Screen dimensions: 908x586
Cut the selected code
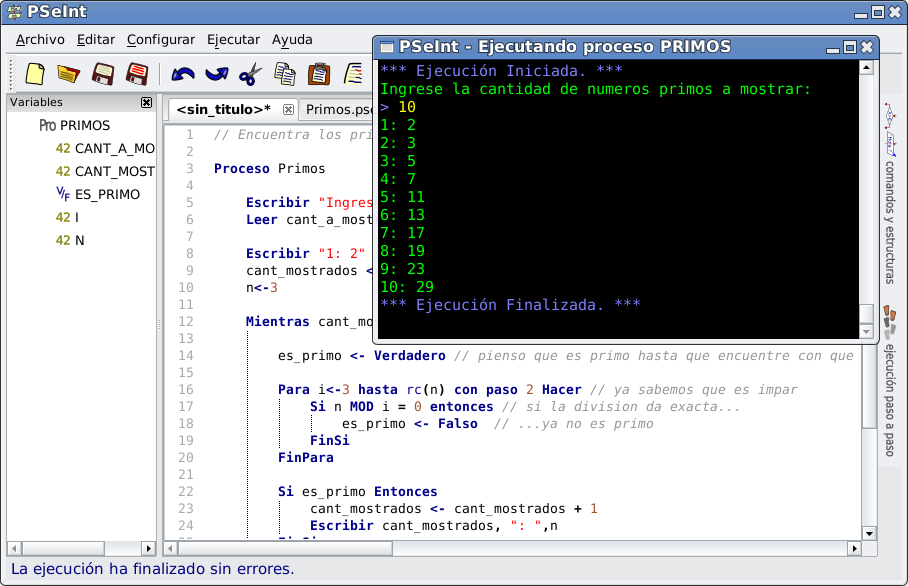(248, 74)
